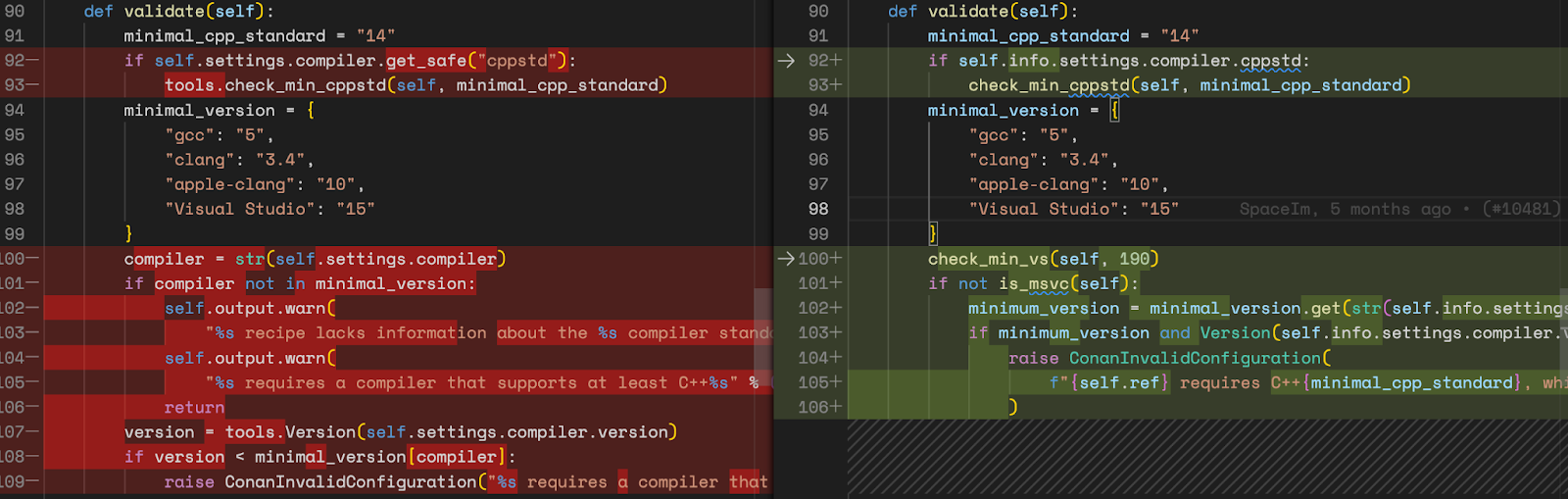Screen dimensions: 1568x499
Task: Click "Visual Studio": "15" entry in right pane
Action: [x=1074, y=209]
